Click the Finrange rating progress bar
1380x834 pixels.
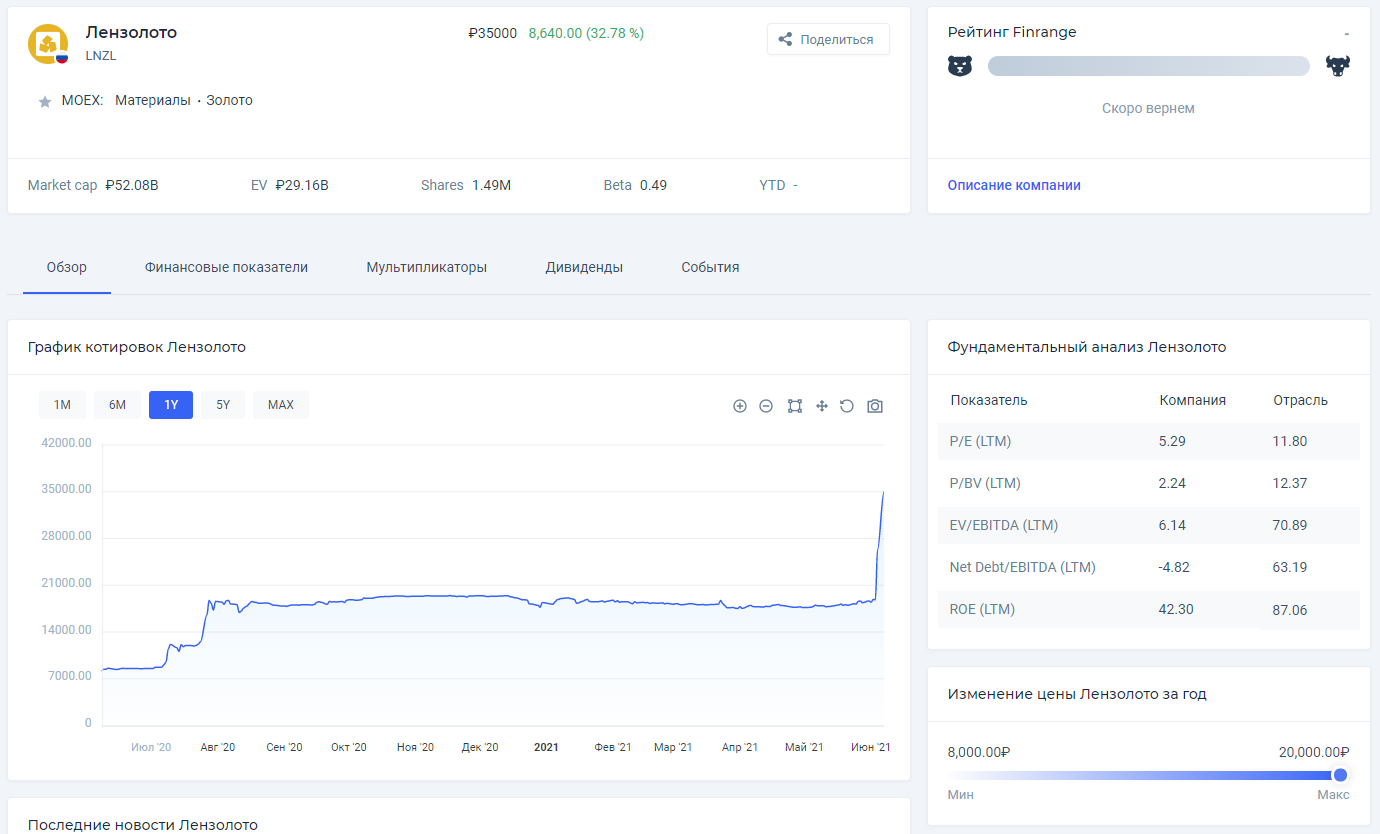1149,66
